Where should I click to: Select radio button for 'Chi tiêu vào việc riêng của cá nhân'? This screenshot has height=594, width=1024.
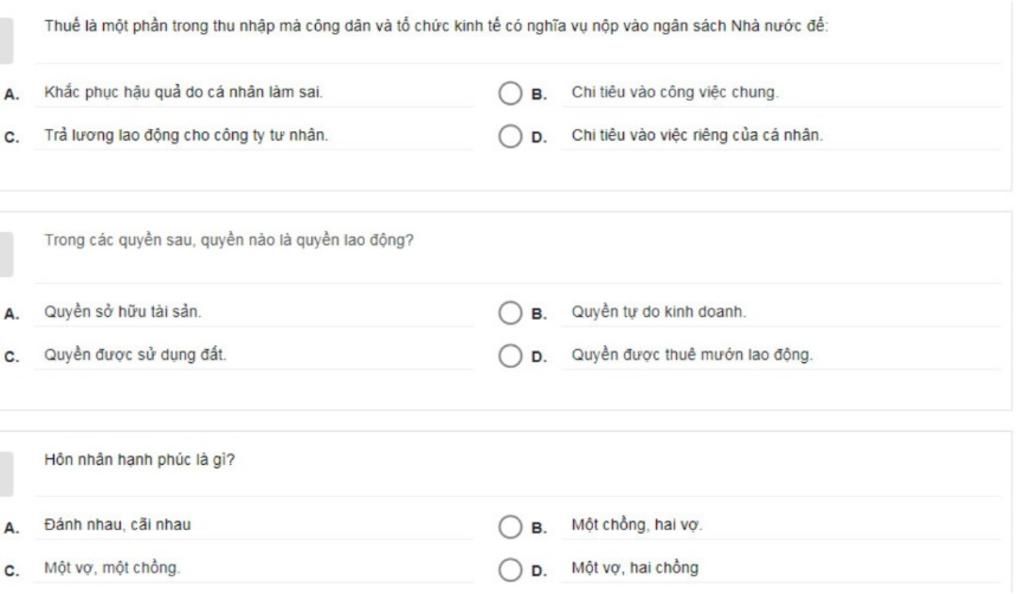510,137
